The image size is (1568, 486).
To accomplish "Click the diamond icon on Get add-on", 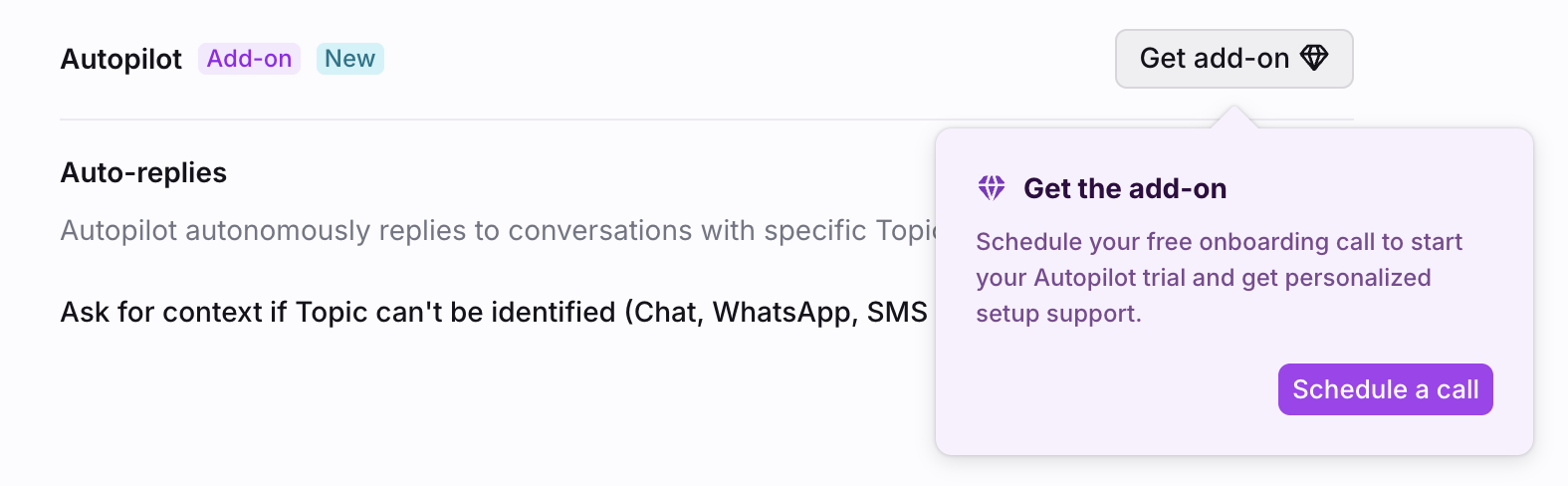I will tap(1314, 58).
